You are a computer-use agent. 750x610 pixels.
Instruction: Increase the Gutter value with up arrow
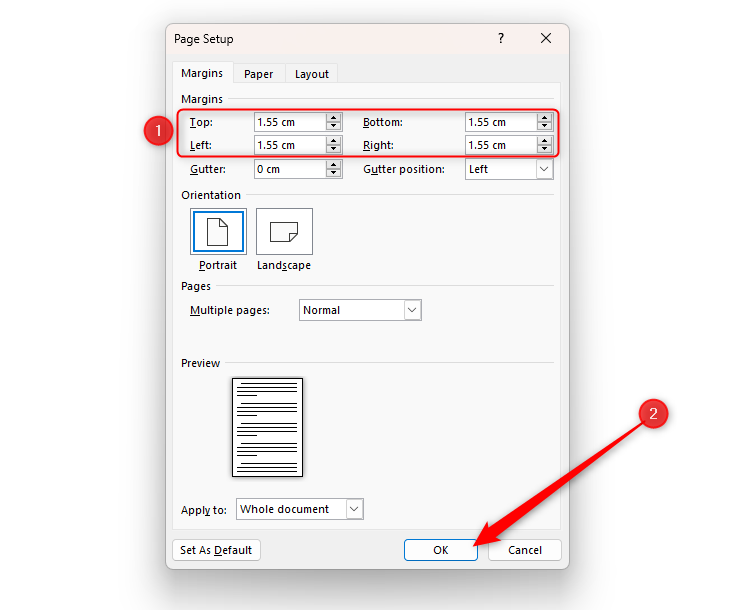(x=334, y=165)
